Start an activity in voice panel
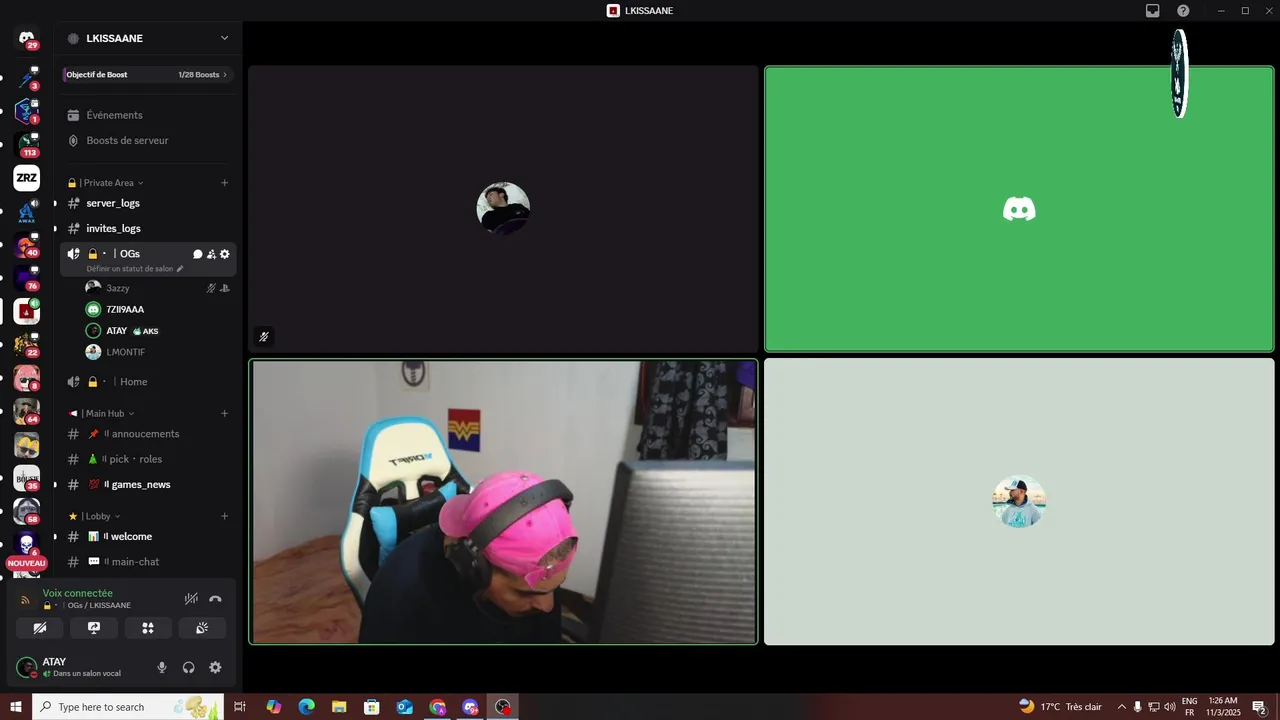The width and height of the screenshot is (1280, 720). 148,628
